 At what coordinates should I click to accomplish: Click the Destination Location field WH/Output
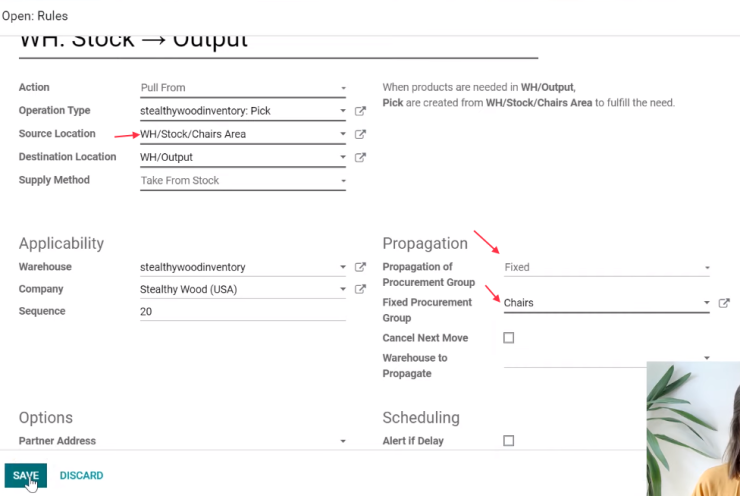coord(243,157)
